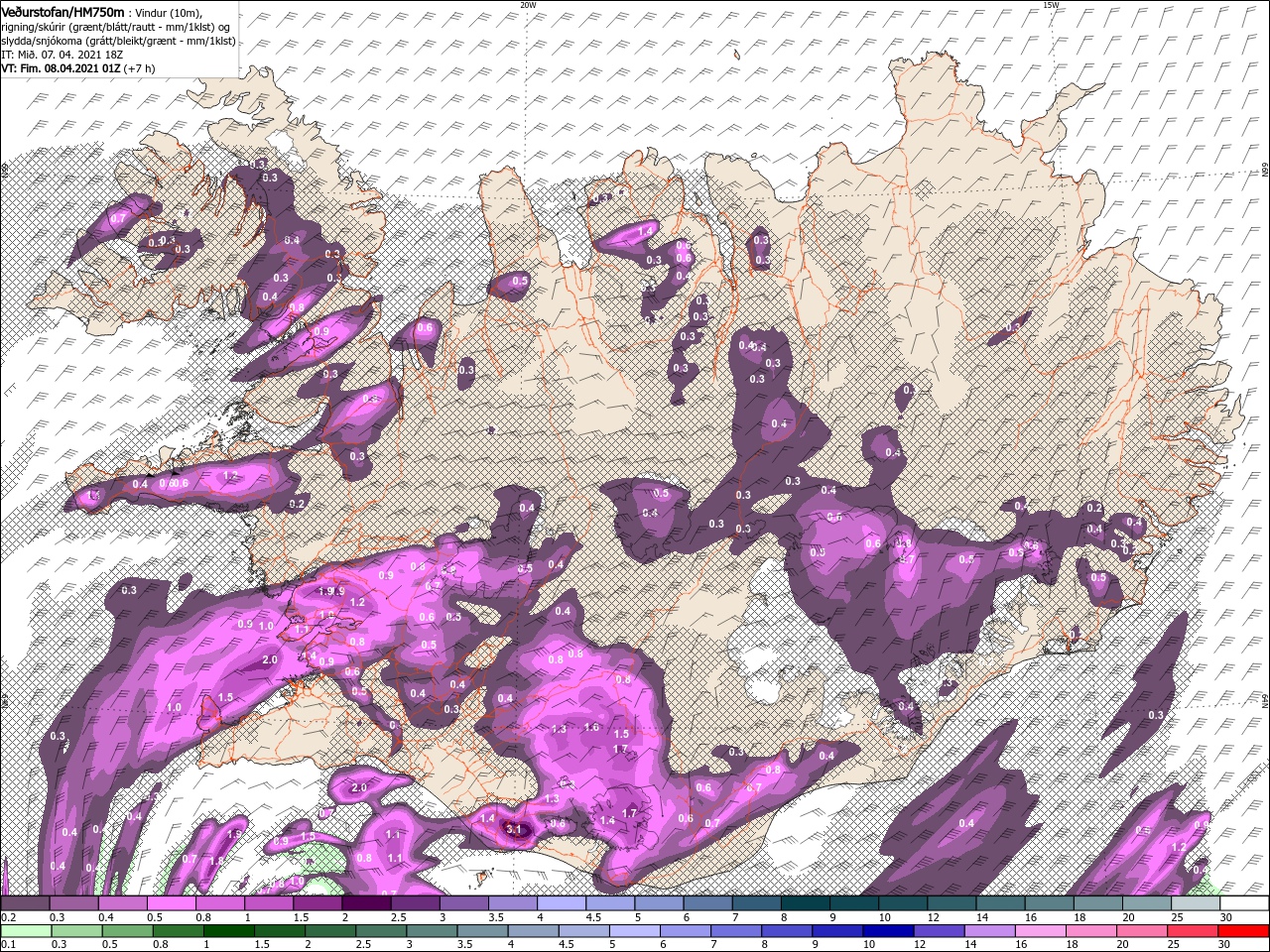Click the 12 label in the upper legend row
Viewport: 1270px width, 952px height.
932,917
